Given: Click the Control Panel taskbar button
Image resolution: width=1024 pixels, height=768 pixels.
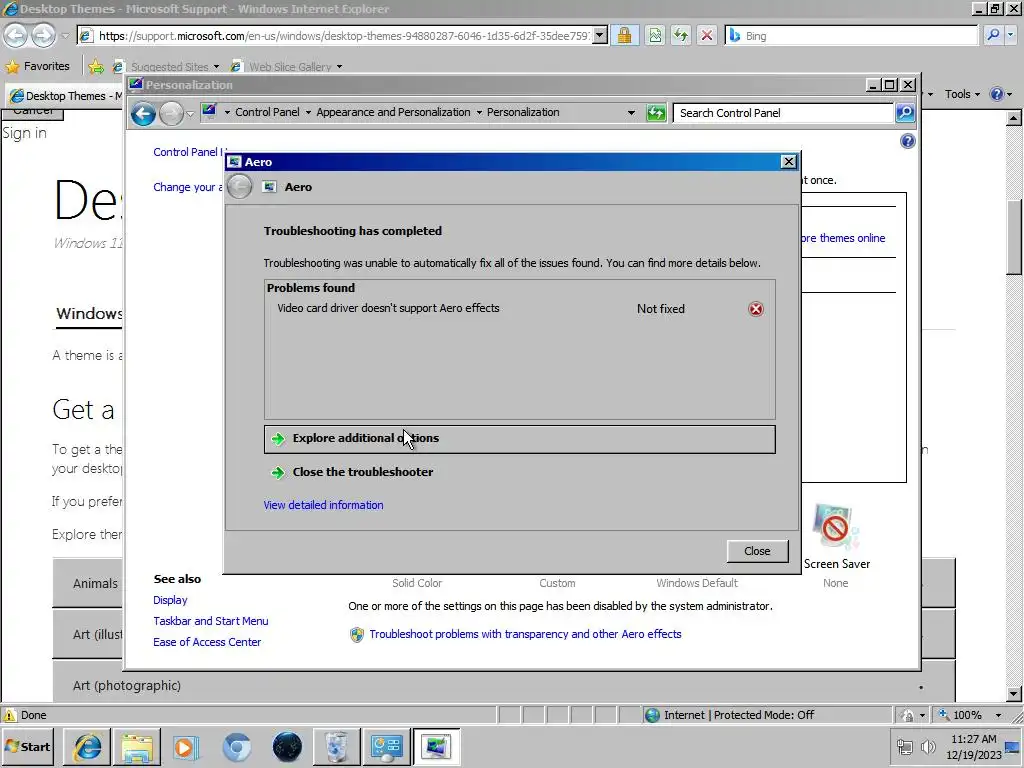Looking at the screenshot, I should [386, 746].
